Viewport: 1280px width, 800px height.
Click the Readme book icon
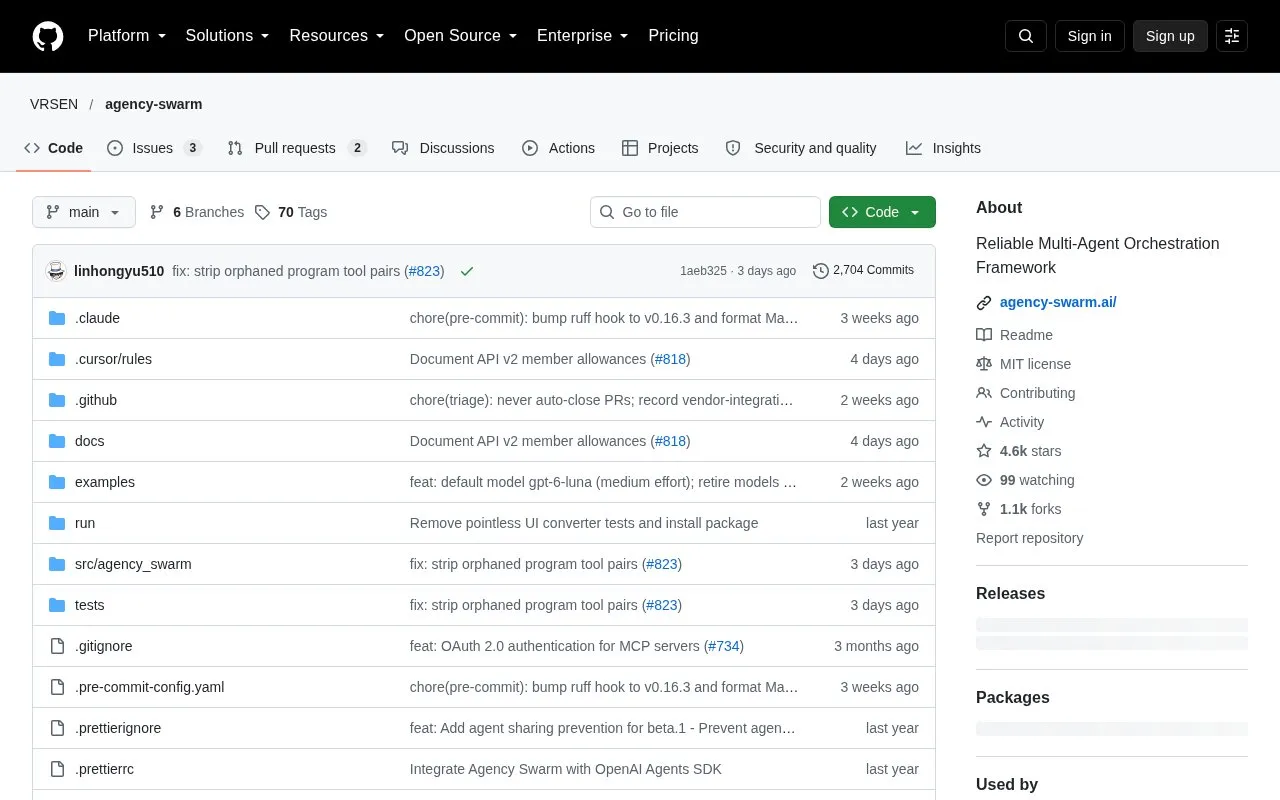[984, 335]
